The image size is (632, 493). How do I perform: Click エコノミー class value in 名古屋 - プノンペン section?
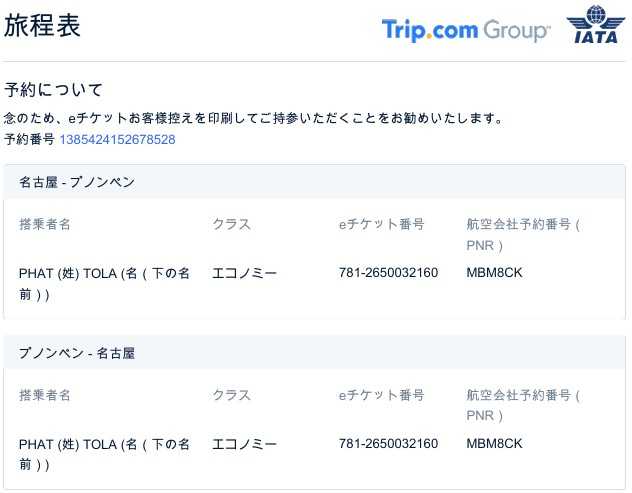(x=244, y=273)
